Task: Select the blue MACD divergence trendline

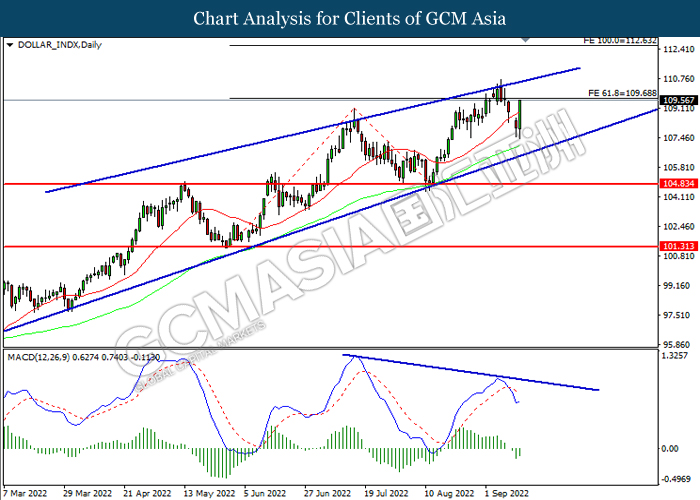Action: (471, 372)
